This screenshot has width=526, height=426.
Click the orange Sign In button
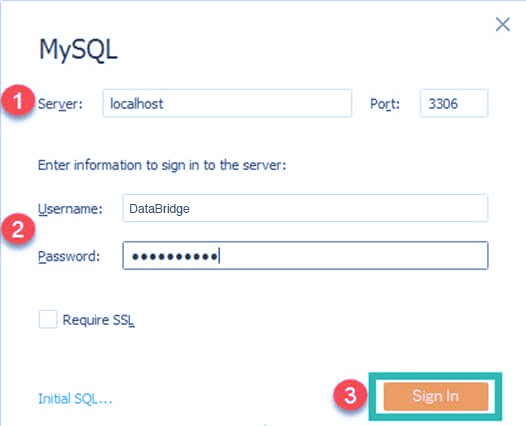click(x=435, y=396)
